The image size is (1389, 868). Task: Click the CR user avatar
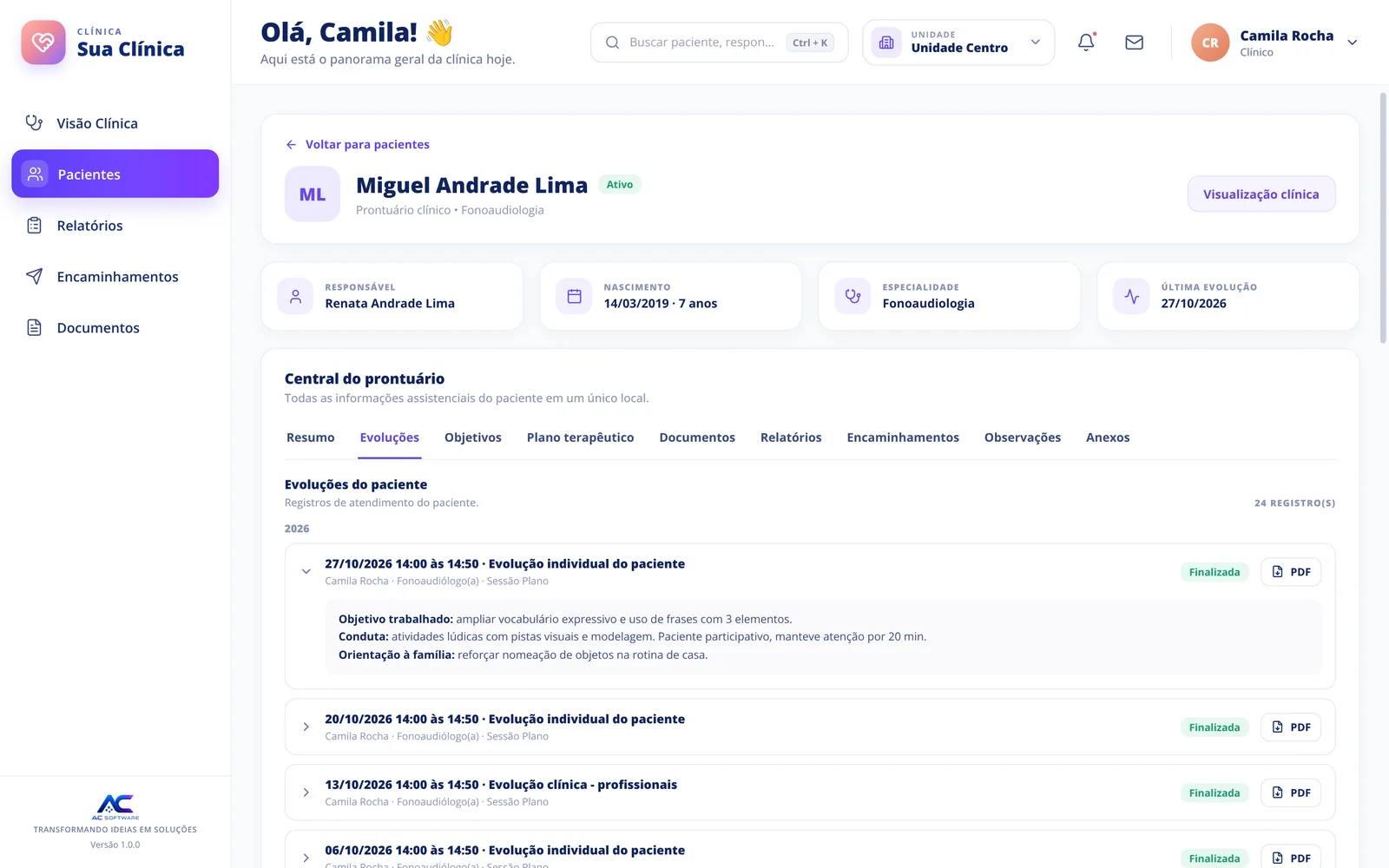click(1210, 43)
